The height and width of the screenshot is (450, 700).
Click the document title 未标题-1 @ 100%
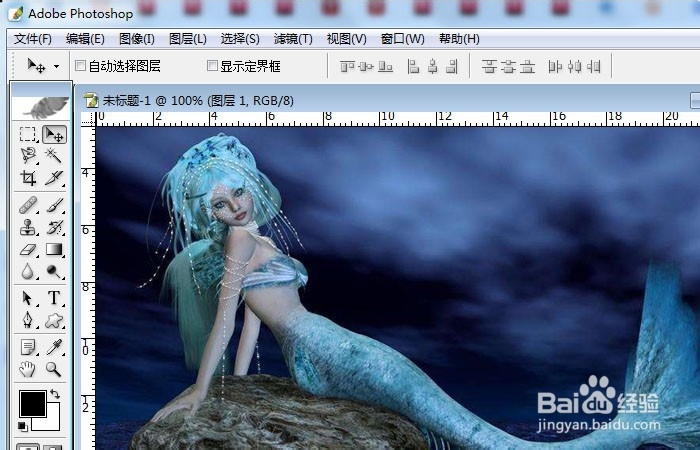(x=153, y=100)
